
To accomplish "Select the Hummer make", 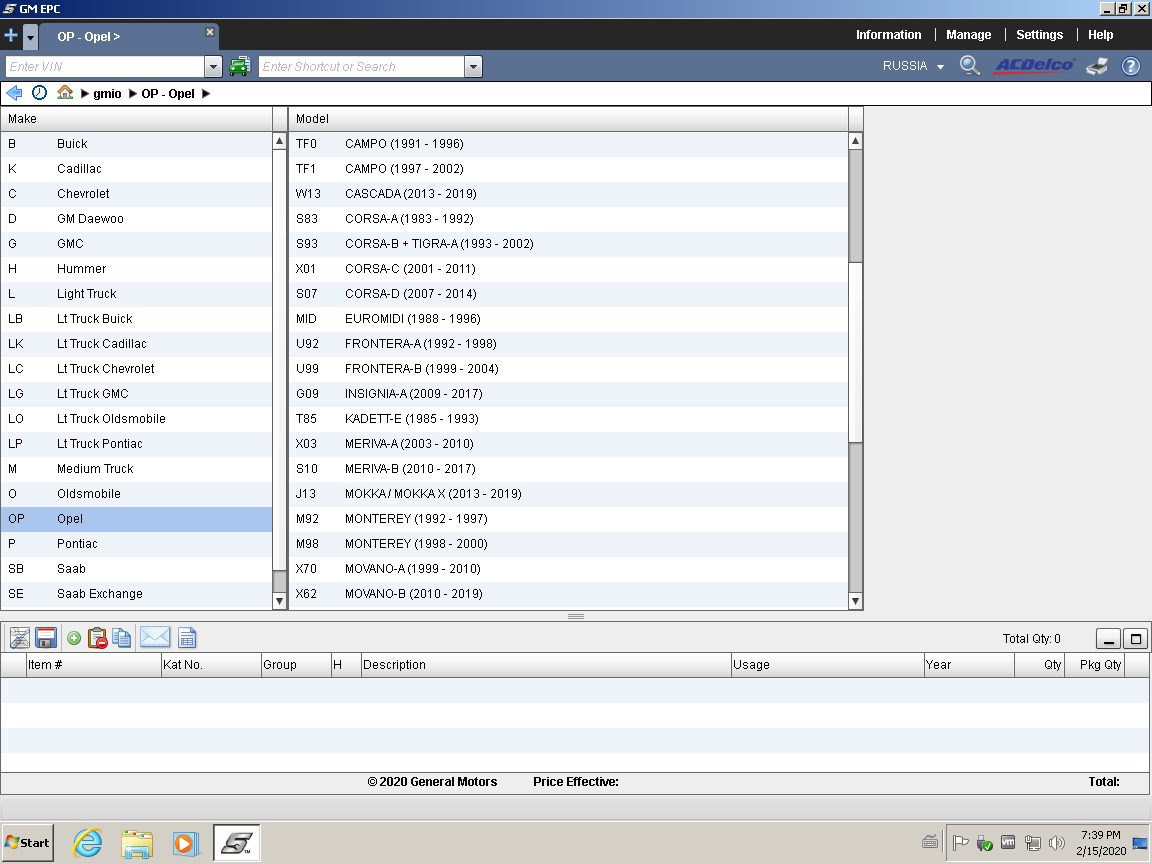I will pos(136,269).
